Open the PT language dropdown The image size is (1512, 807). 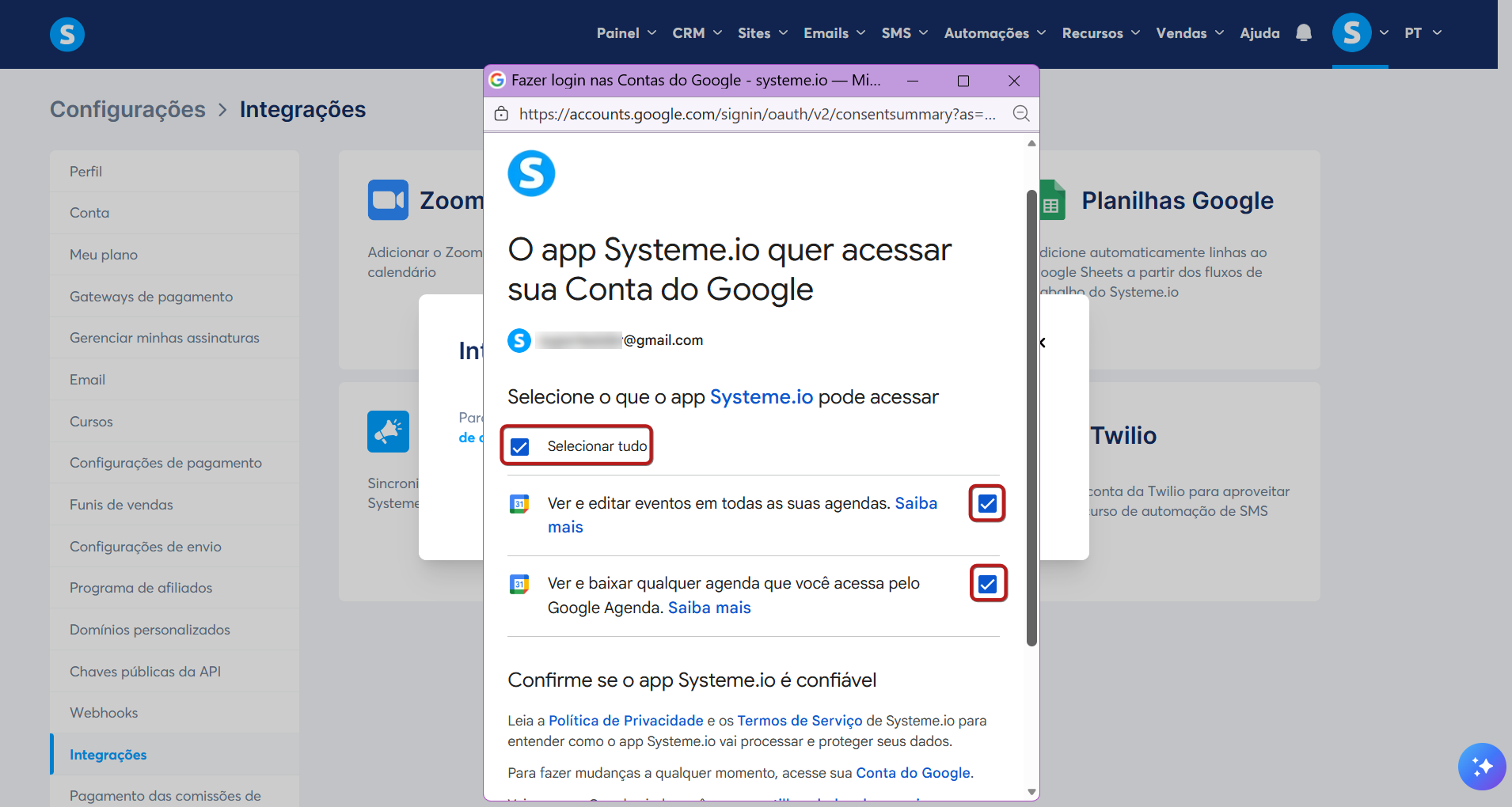tap(1423, 33)
